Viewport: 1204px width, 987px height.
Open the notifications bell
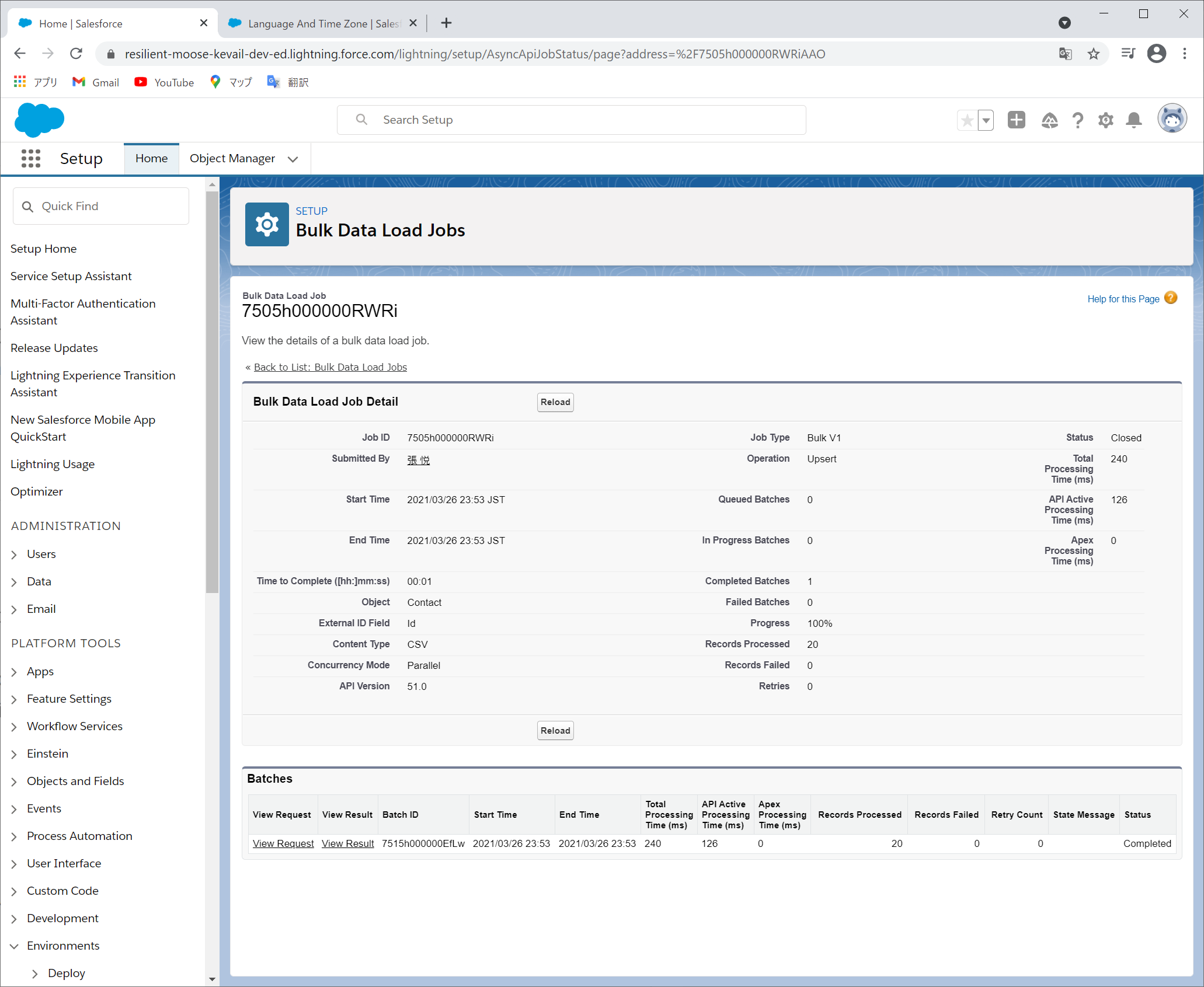point(1133,120)
